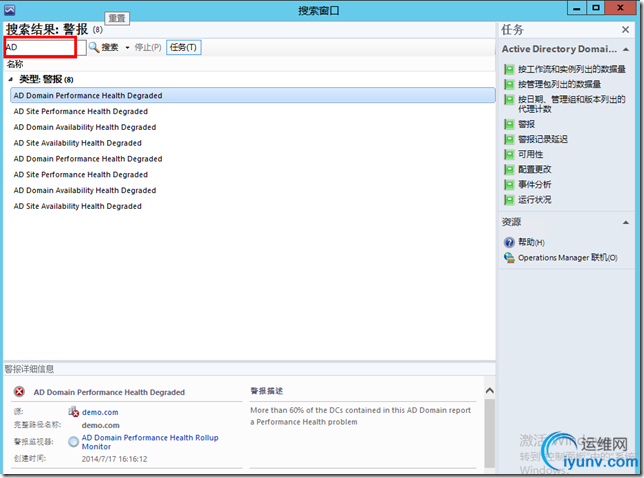This screenshot has width=644, height=478.
Task: Collapse the 资源 resources section
Action: click(x=626, y=223)
